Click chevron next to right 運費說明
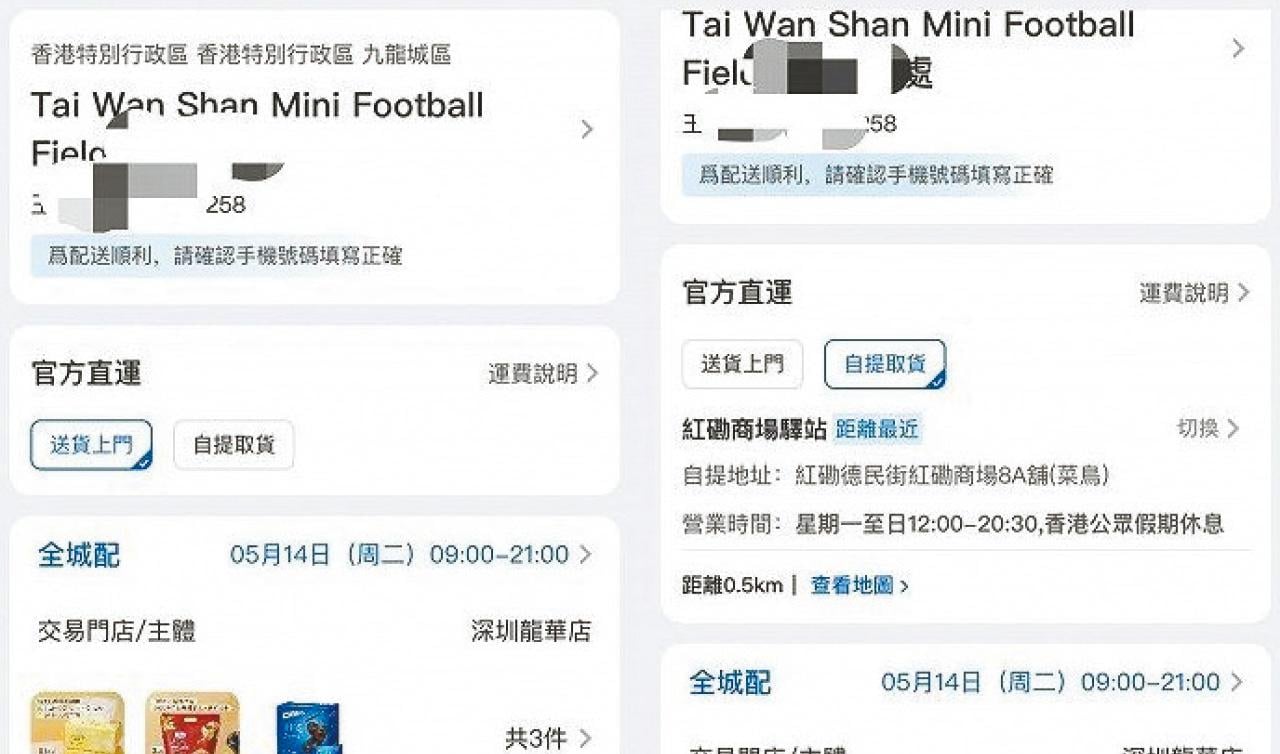 tap(1243, 293)
